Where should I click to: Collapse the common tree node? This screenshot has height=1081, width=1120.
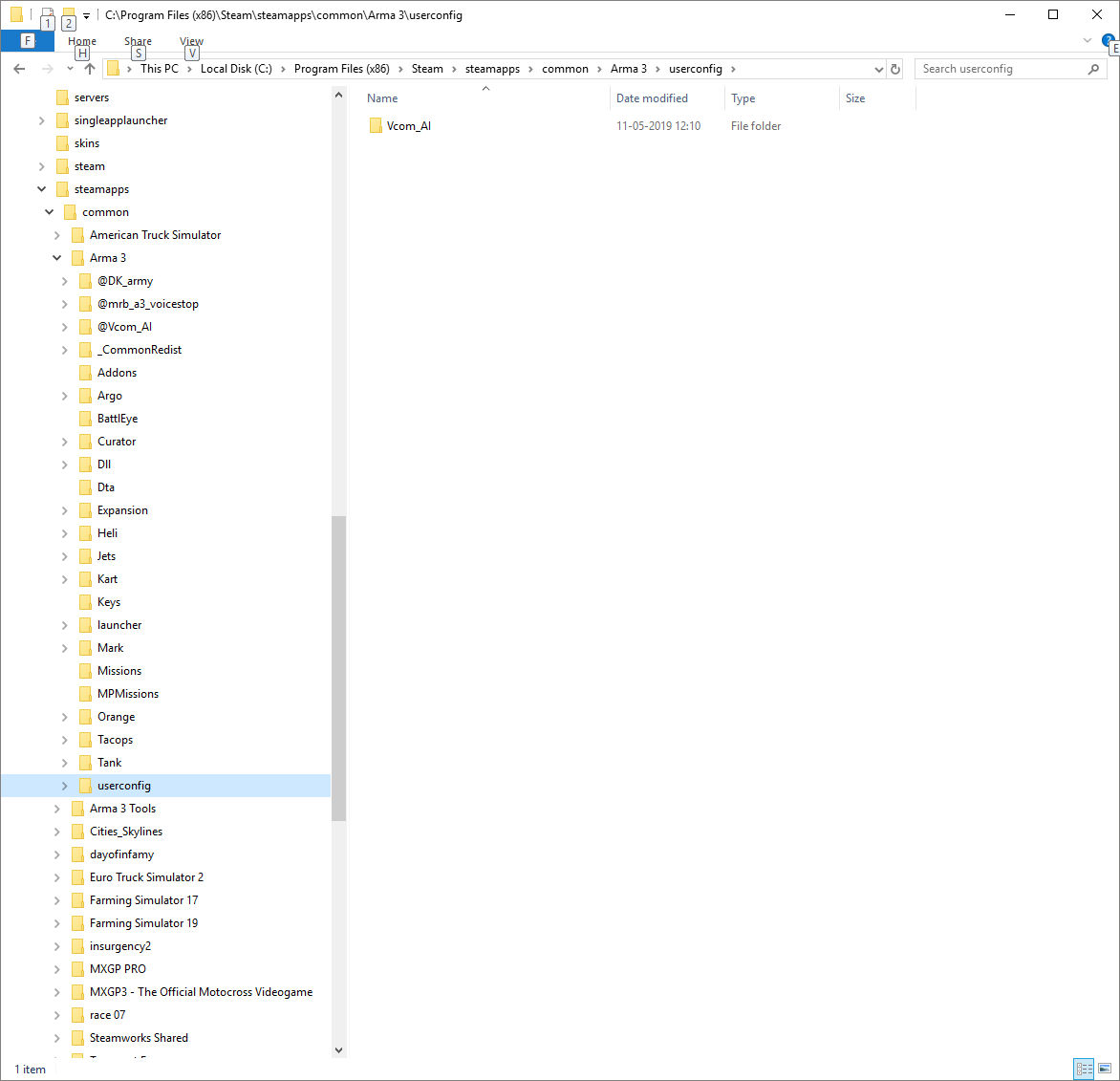(x=50, y=212)
